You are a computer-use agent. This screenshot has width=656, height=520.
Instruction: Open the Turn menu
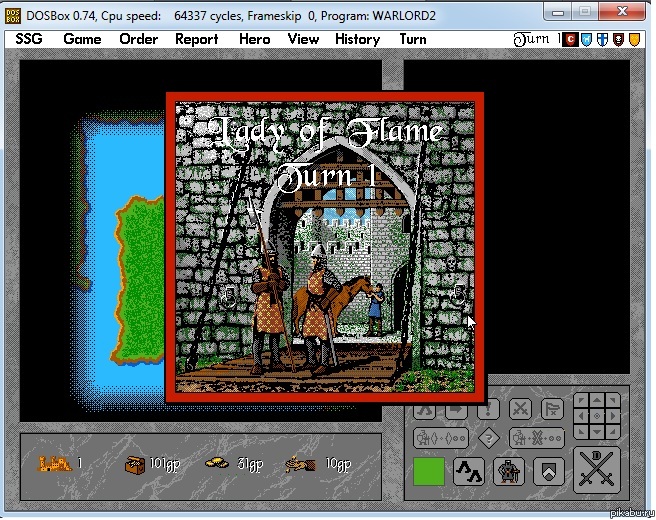point(413,39)
